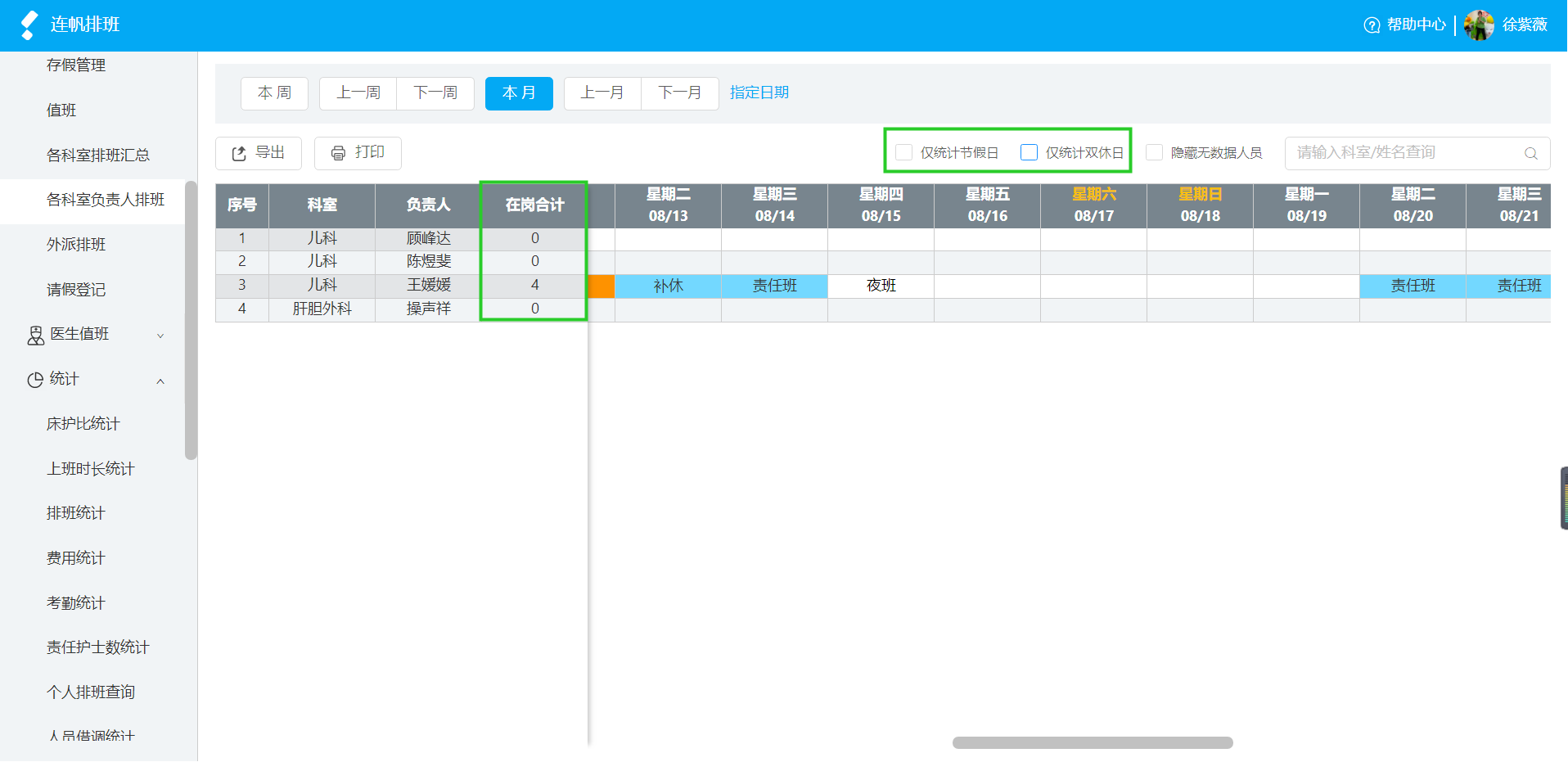Check the 隐藏无数据人员 option
The width and height of the screenshot is (1568, 762).
pos(1154,152)
